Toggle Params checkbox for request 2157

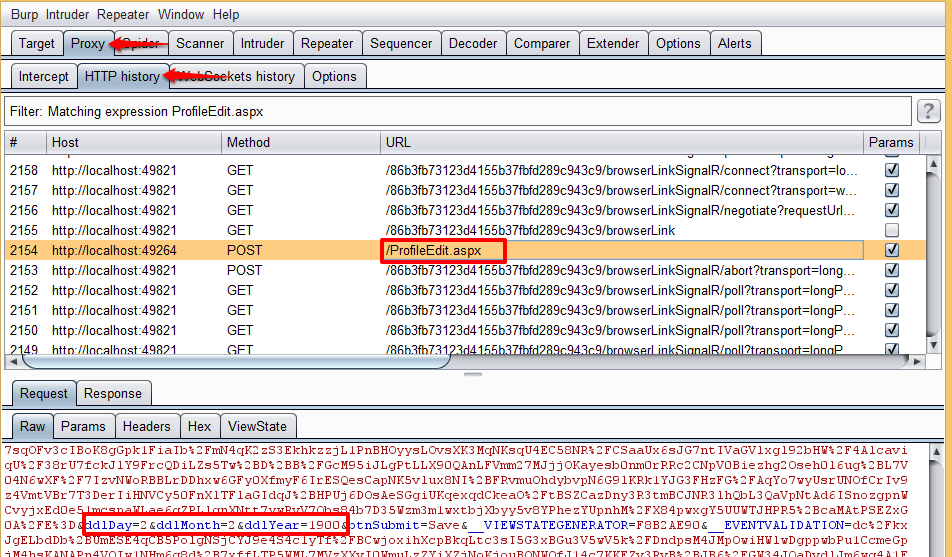tap(892, 190)
